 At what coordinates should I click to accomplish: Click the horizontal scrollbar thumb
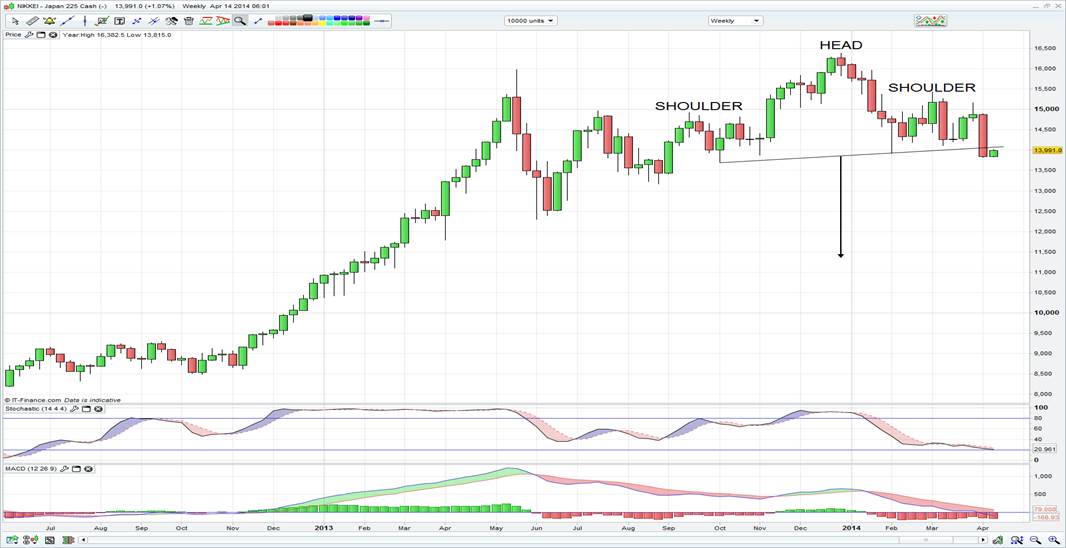point(926,540)
